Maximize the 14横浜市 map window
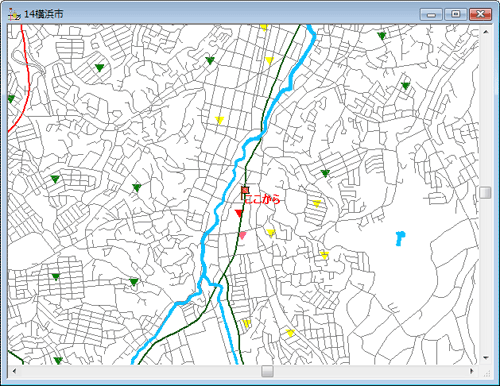The image size is (500, 386). point(456,15)
